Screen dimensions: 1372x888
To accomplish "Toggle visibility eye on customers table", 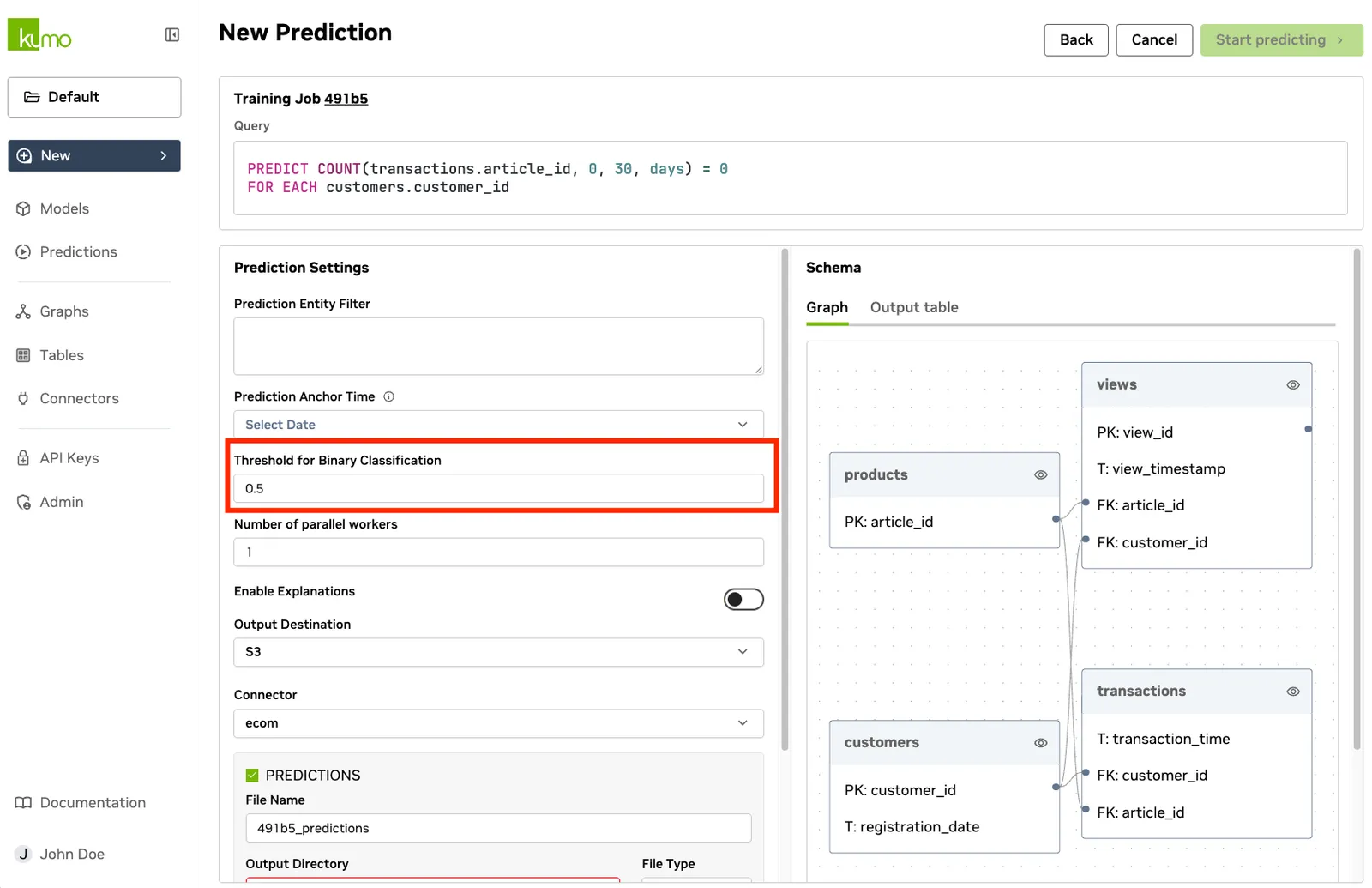I will [x=1041, y=743].
